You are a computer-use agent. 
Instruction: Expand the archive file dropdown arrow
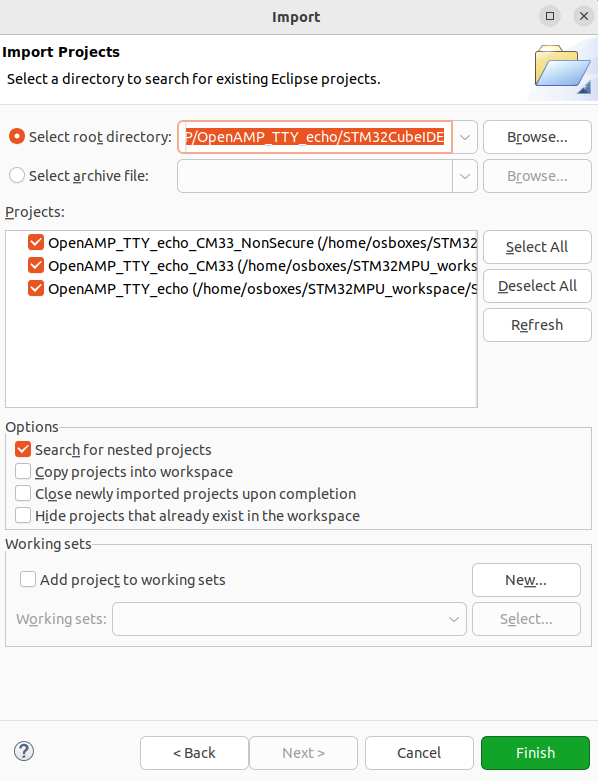click(x=465, y=176)
